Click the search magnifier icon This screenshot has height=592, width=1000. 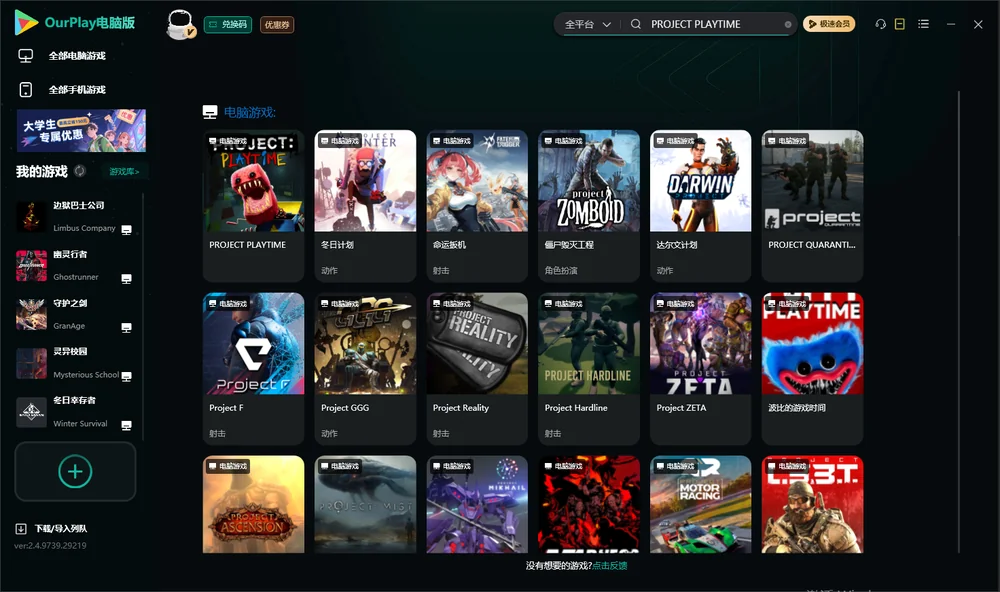[636, 24]
